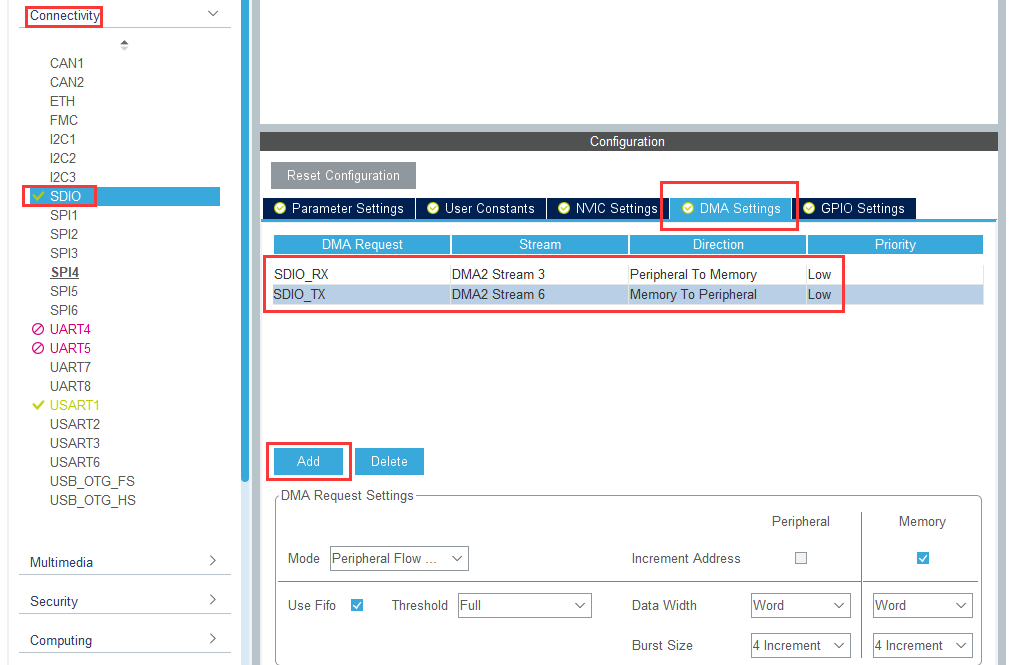Select UART5 peripheral

tap(70, 348)
